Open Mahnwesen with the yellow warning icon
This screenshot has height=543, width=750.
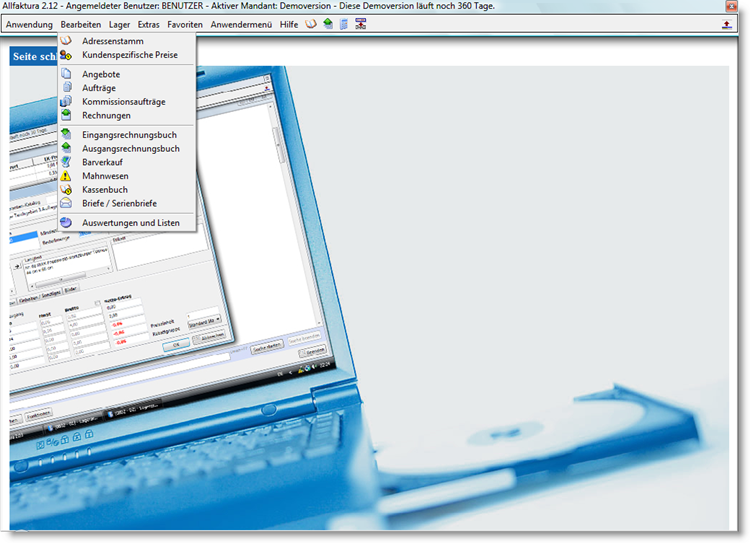[104, 176]
